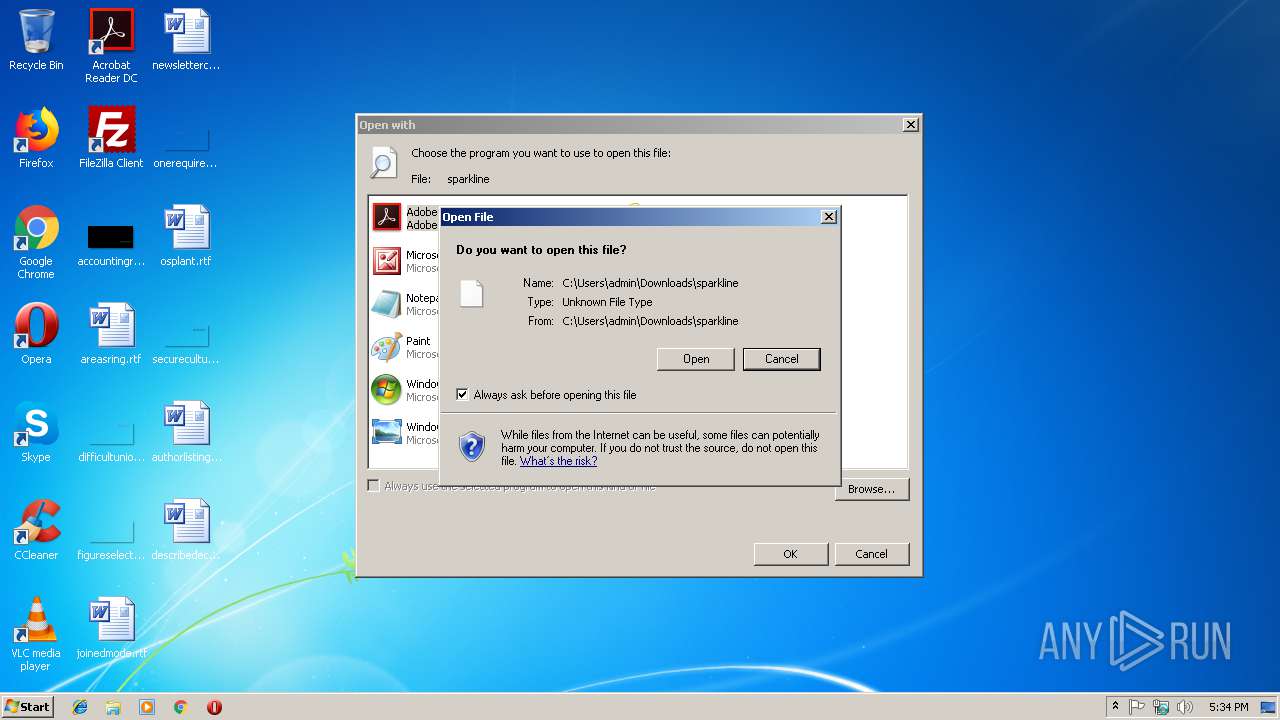Screen dimensions: 1280x720
Task: Click the security shield icon in dialog
Action: pos(472,446)
